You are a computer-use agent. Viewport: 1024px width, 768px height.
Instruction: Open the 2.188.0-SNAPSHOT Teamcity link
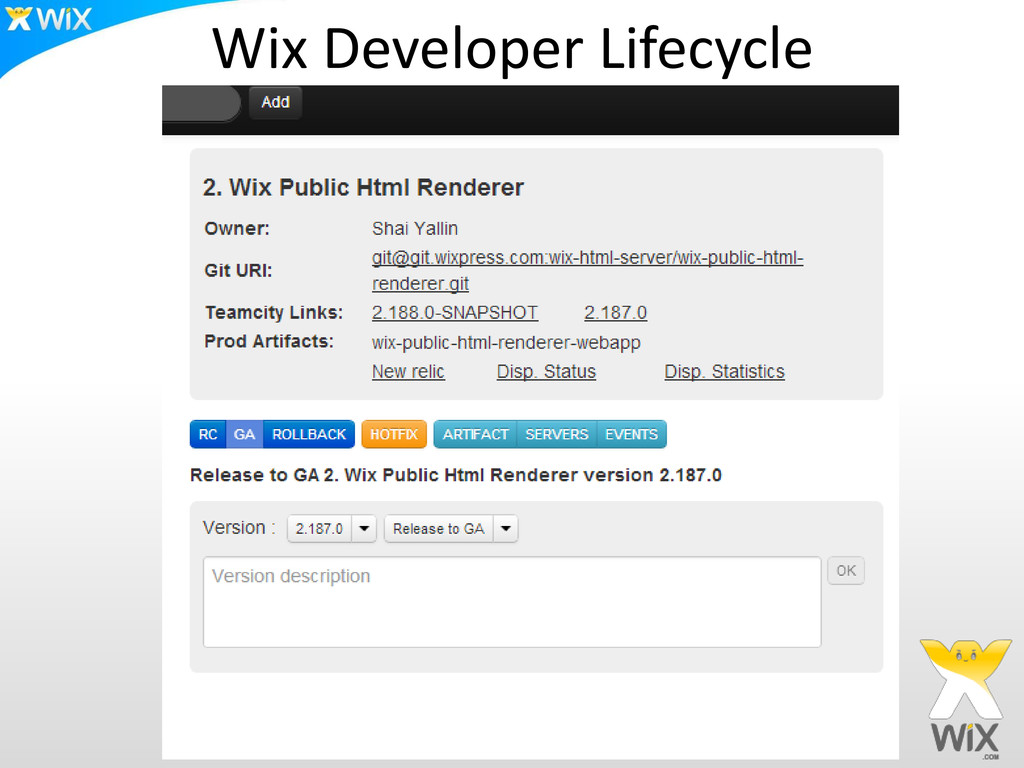[455, 313]
